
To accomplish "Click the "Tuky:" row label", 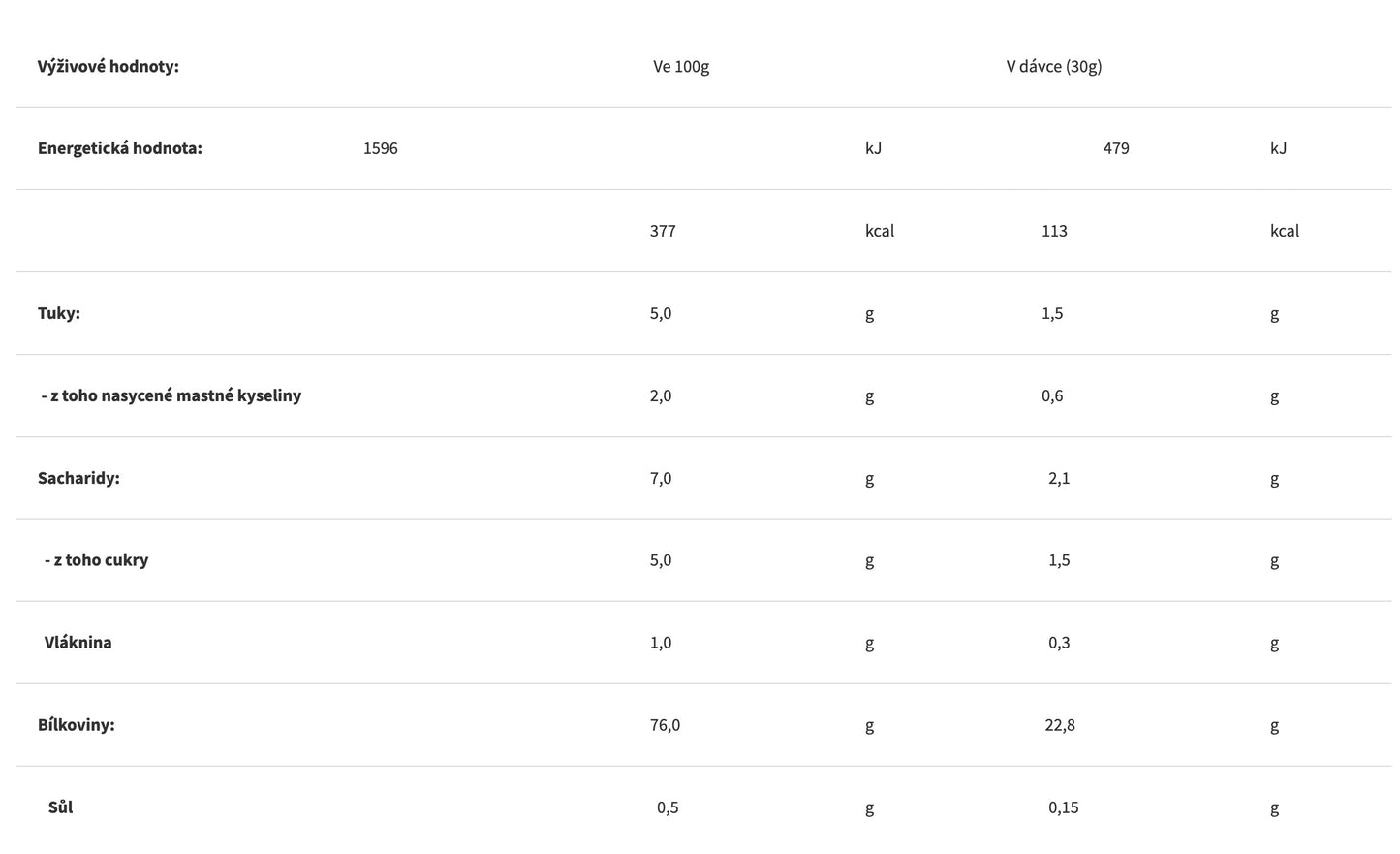I will 58,313.
